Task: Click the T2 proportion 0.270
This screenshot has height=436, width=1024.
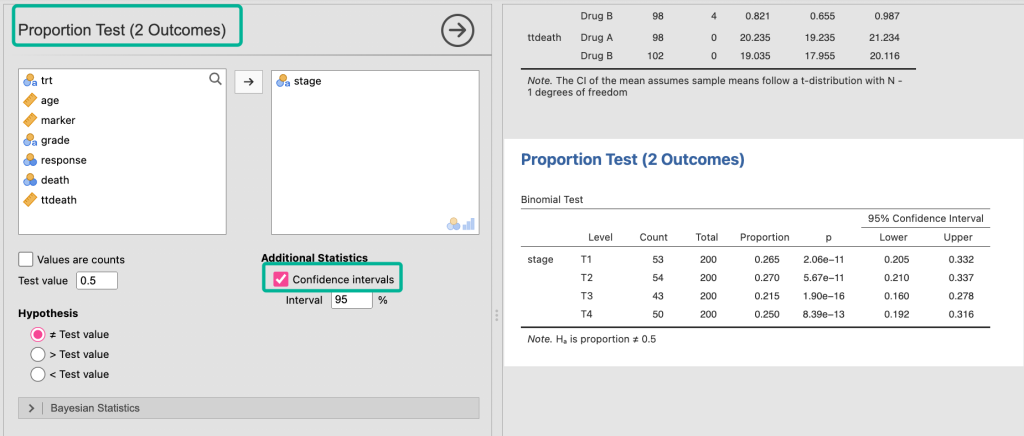Action: pyautogui.click(x=767, y=277)
